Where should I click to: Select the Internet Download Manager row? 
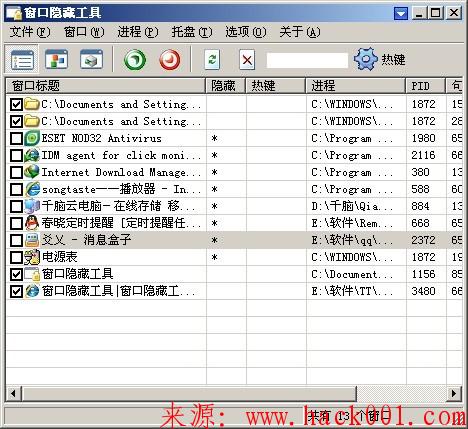tap(234, 172)
